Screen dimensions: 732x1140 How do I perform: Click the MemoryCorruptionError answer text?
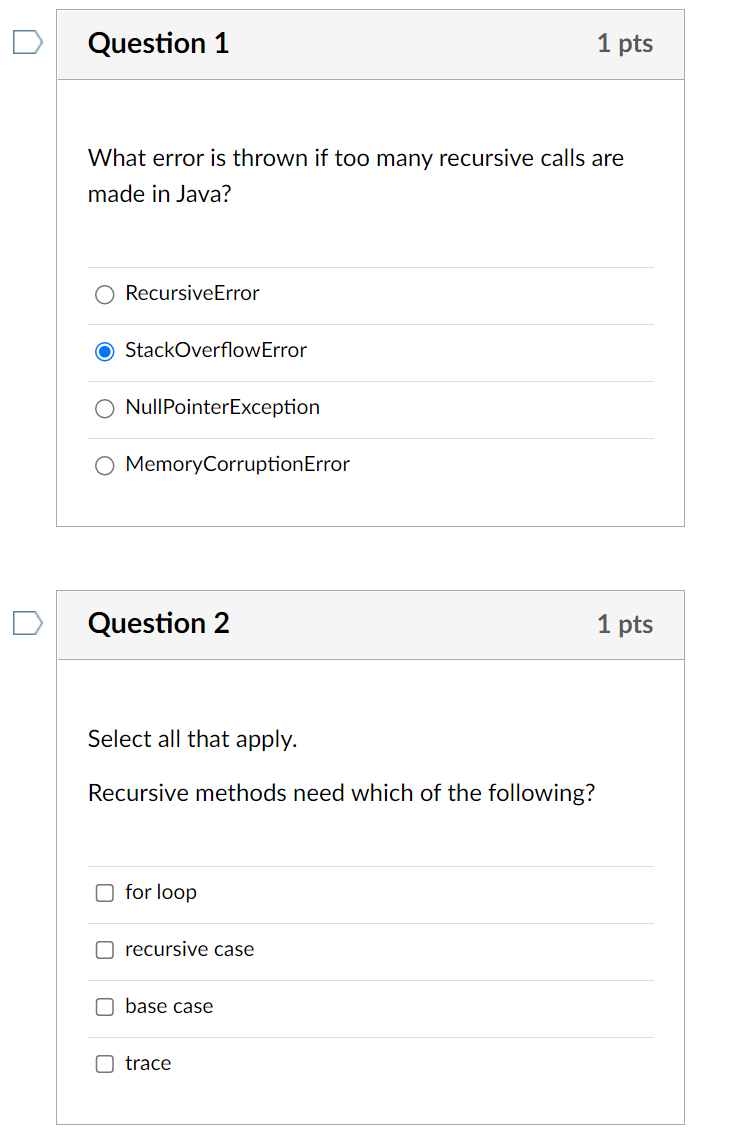click(x=237, y=464)
